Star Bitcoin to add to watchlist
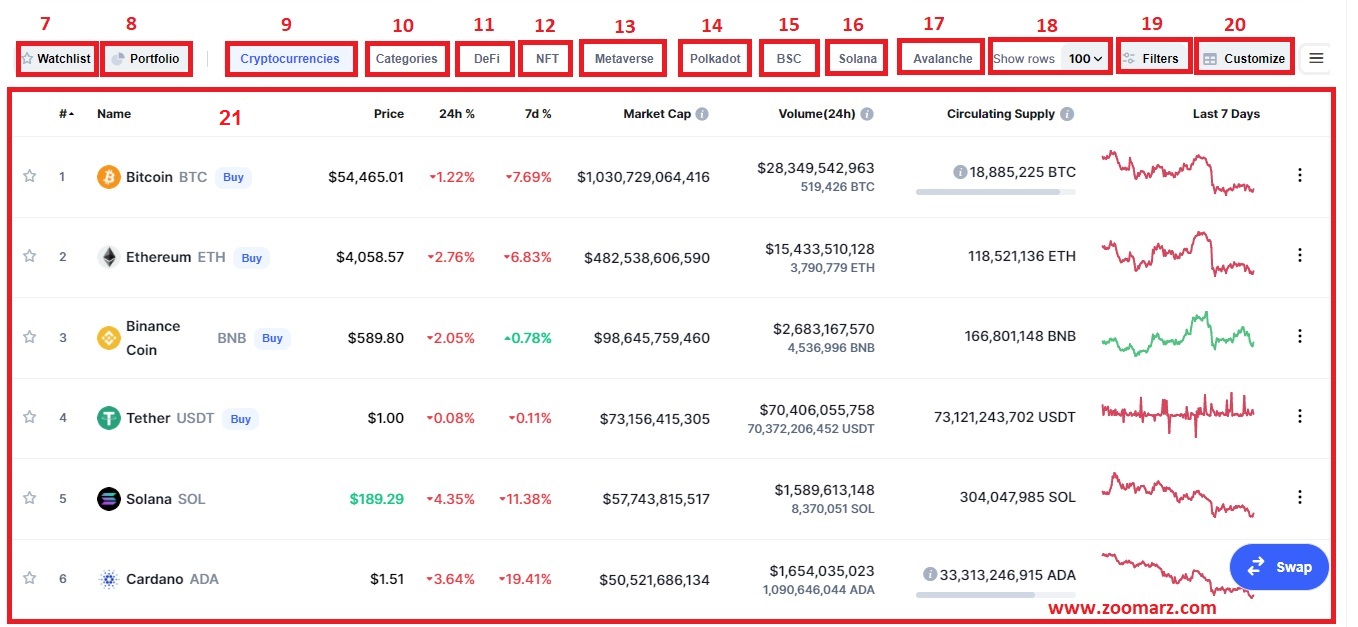Screen dimensions: 1358x627 (29, 176)
